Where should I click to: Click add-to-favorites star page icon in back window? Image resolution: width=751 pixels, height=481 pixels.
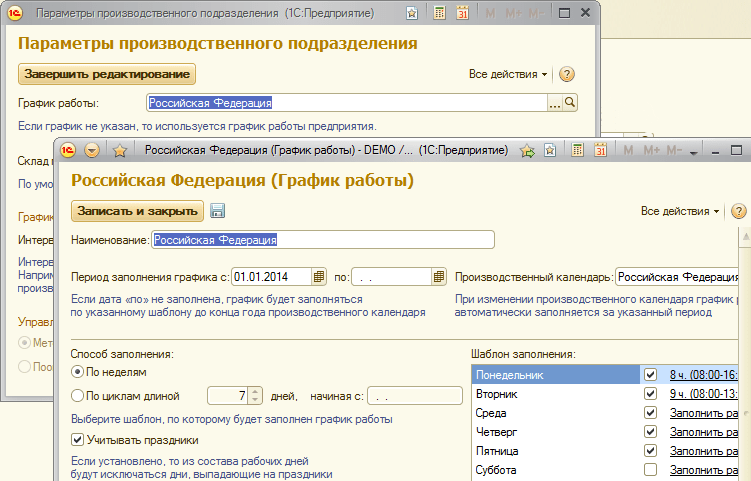click(x=412, y=13)
